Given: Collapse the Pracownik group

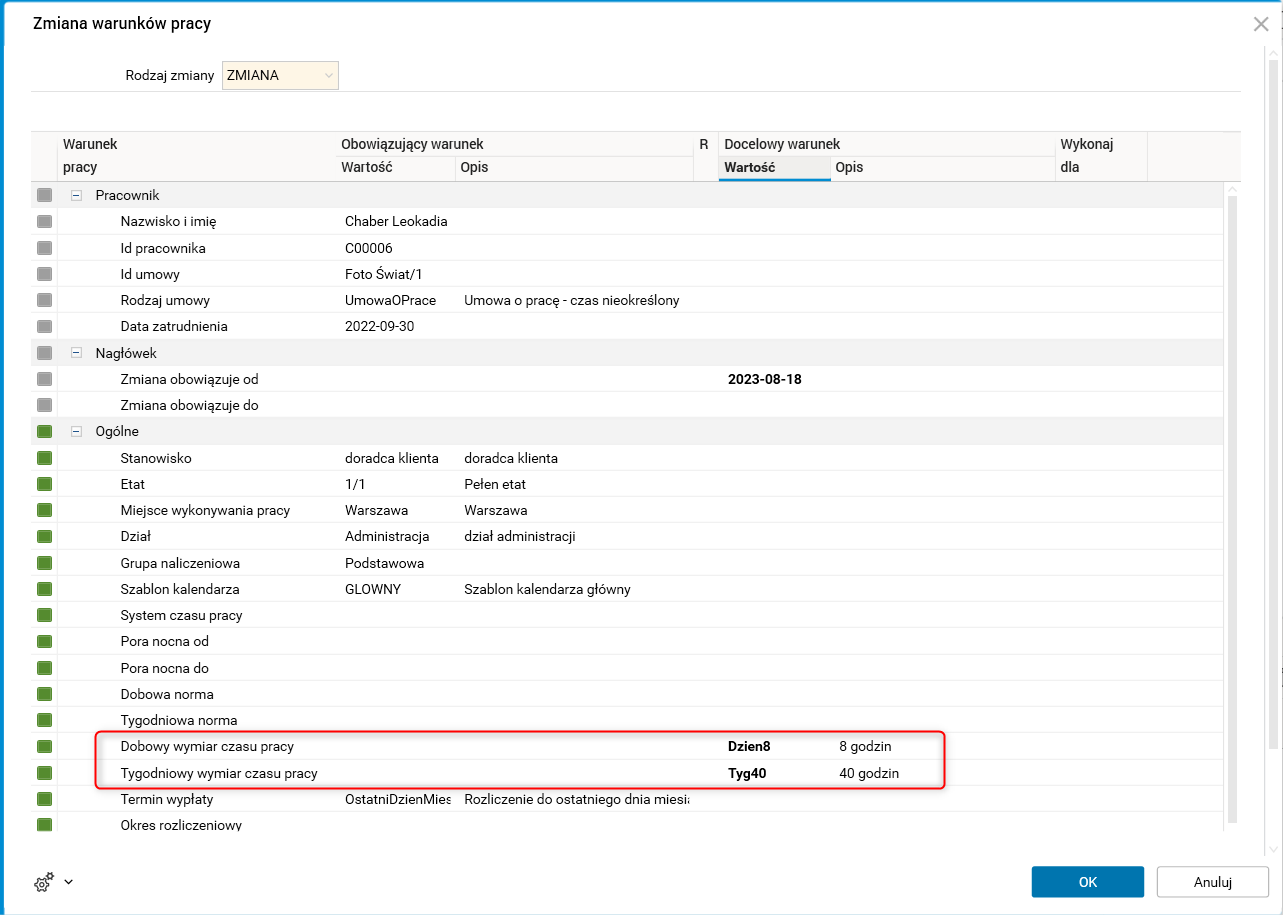Looking at the screenshot, I should pos(76,195).
